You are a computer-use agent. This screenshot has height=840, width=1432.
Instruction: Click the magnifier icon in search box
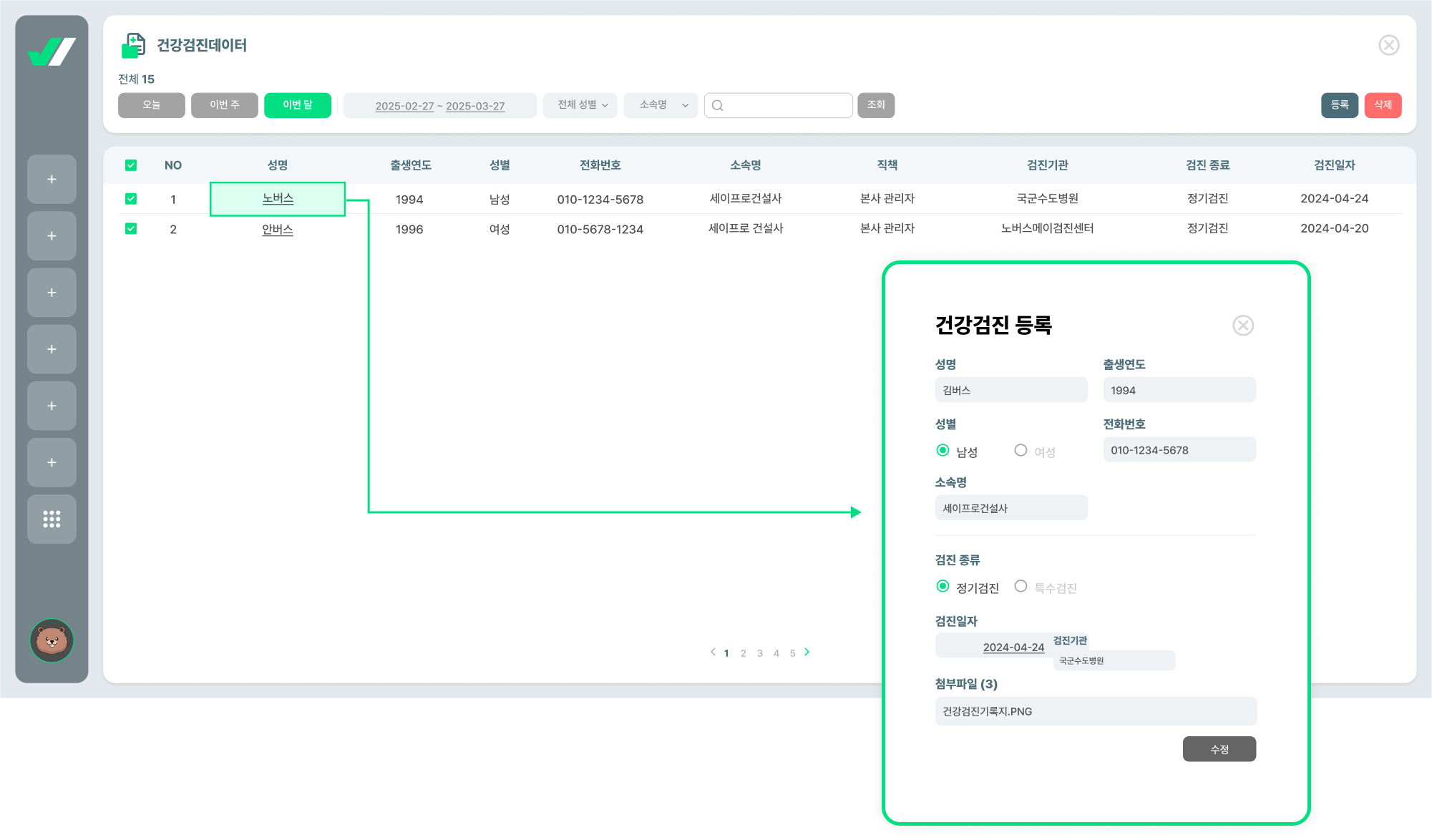(718, 105)
